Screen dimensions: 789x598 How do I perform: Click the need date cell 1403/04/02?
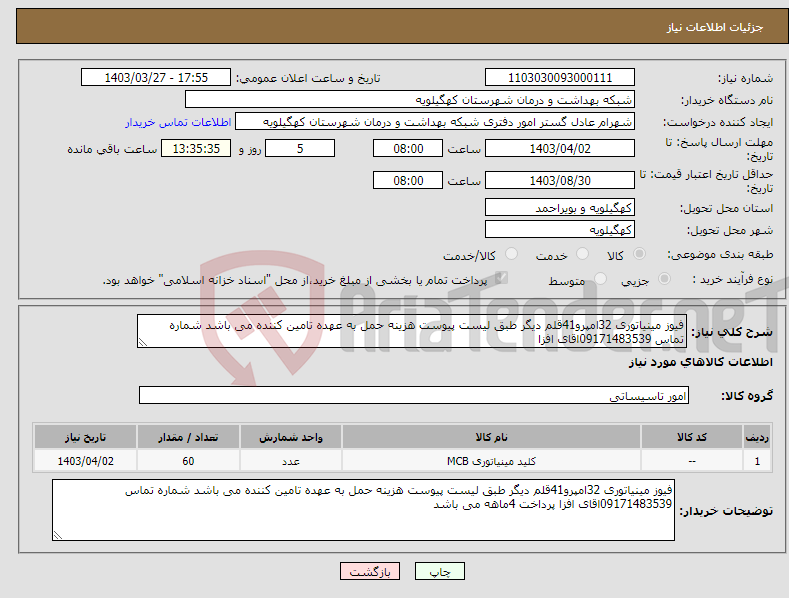(86, 461)
